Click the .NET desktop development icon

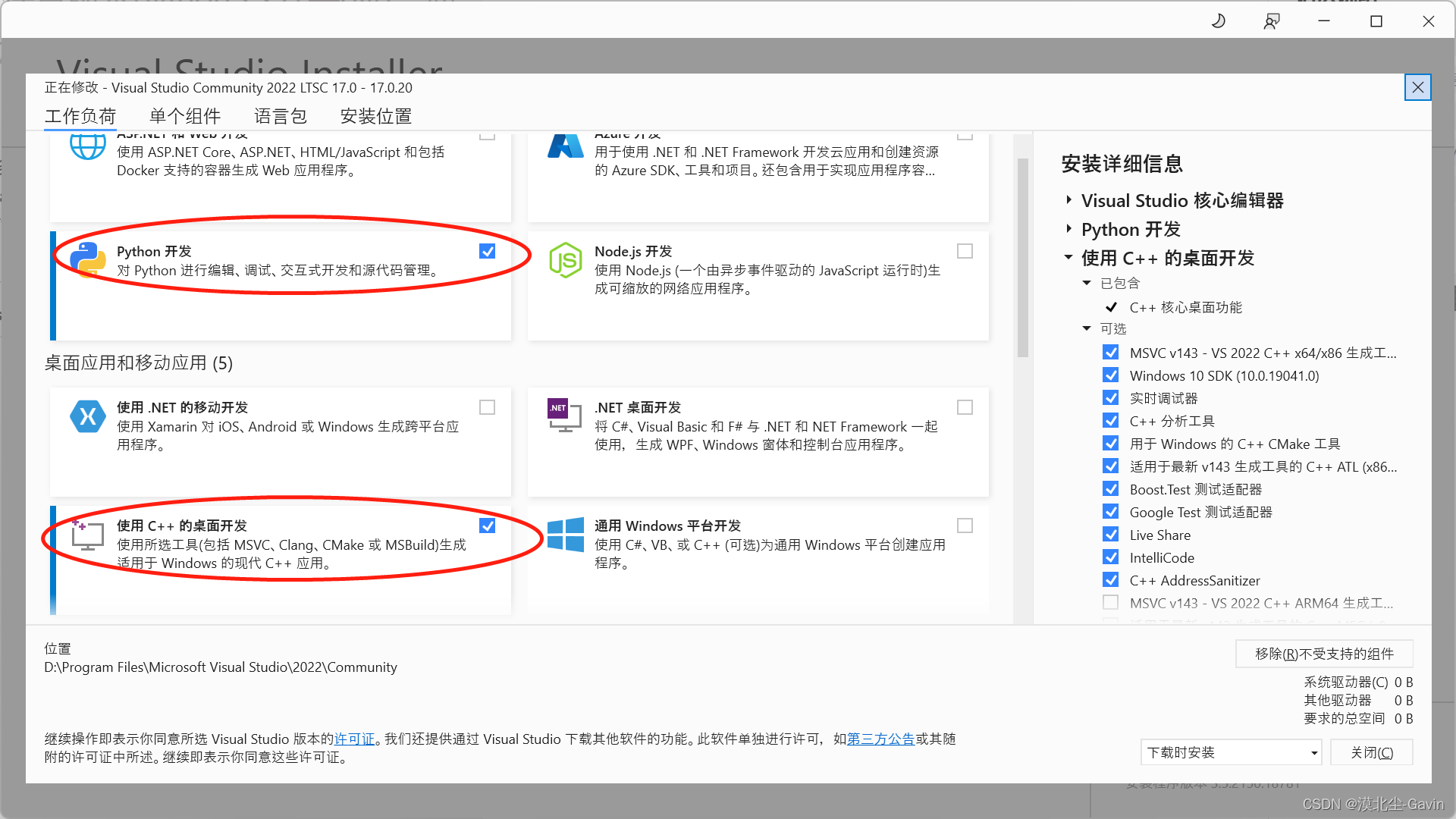565,416
